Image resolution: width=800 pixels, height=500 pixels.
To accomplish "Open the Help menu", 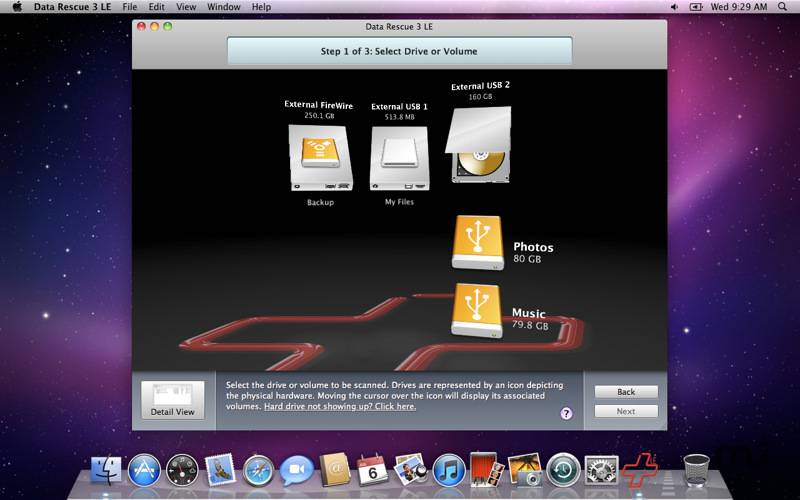I will coord(261,7).
